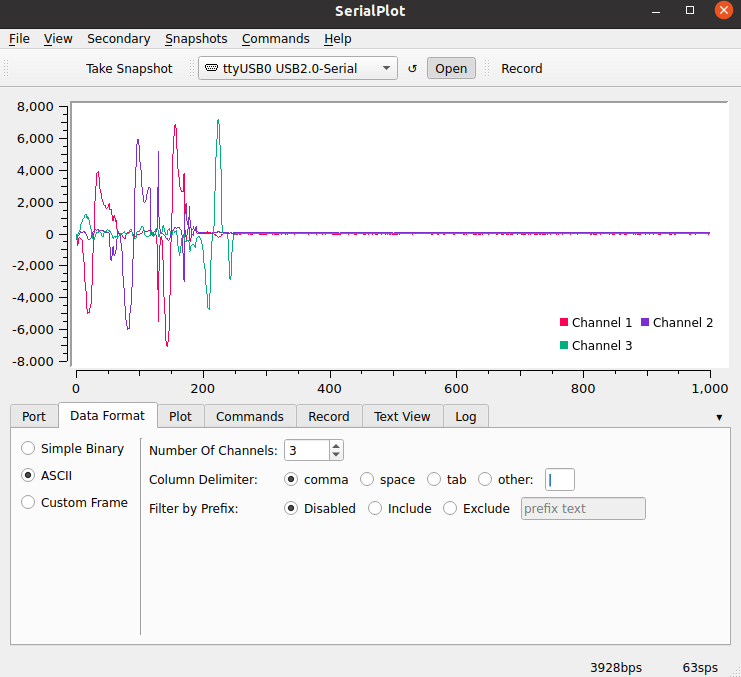This screenshot has height=677, width=741.
Task: Increase the number of channels
Action: pyautogui.click(x=336, y=446)
